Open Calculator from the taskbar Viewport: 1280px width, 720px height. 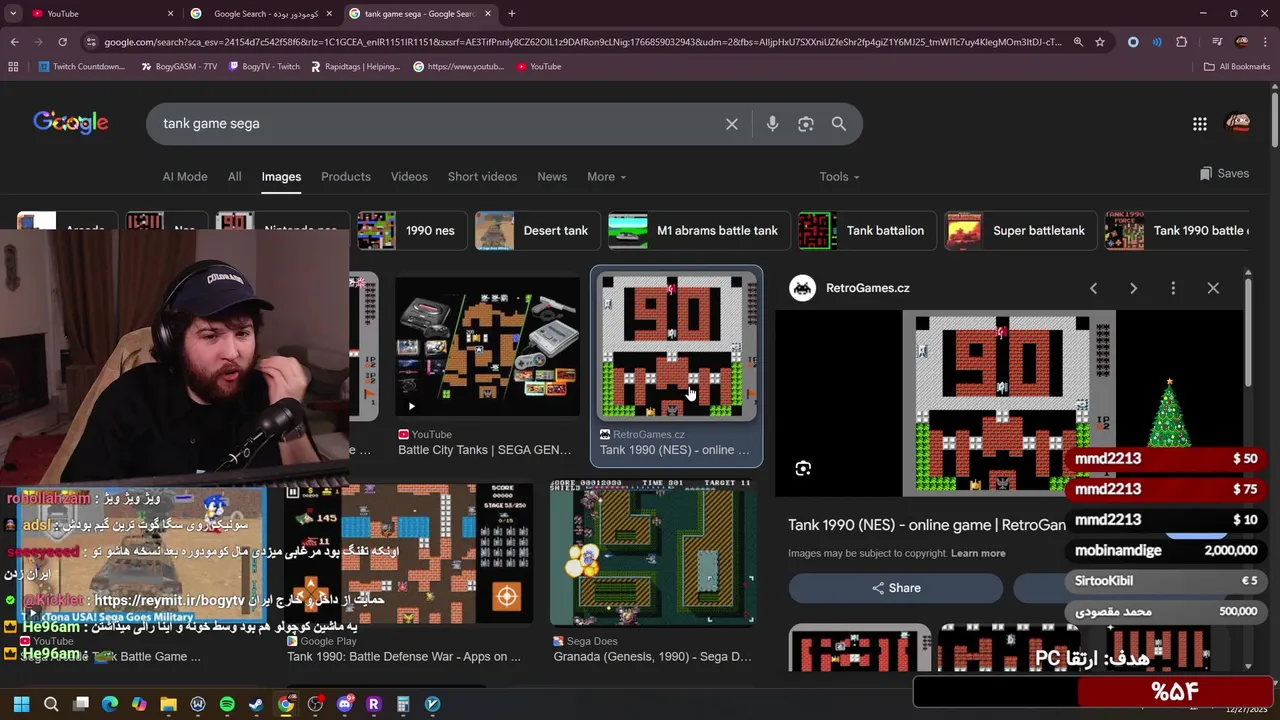(x=403, y=704)
